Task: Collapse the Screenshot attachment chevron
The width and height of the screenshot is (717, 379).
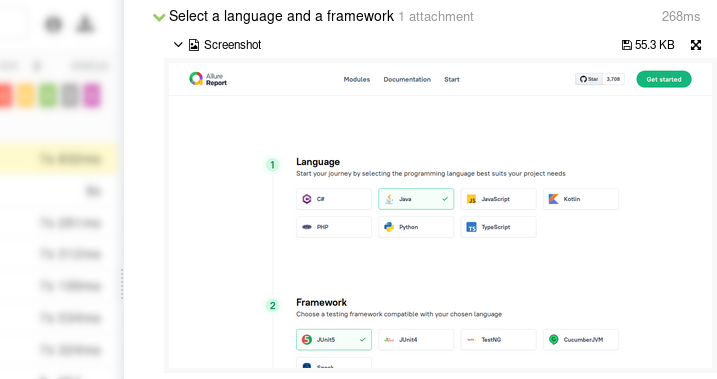Action: (x=178, y=45)
